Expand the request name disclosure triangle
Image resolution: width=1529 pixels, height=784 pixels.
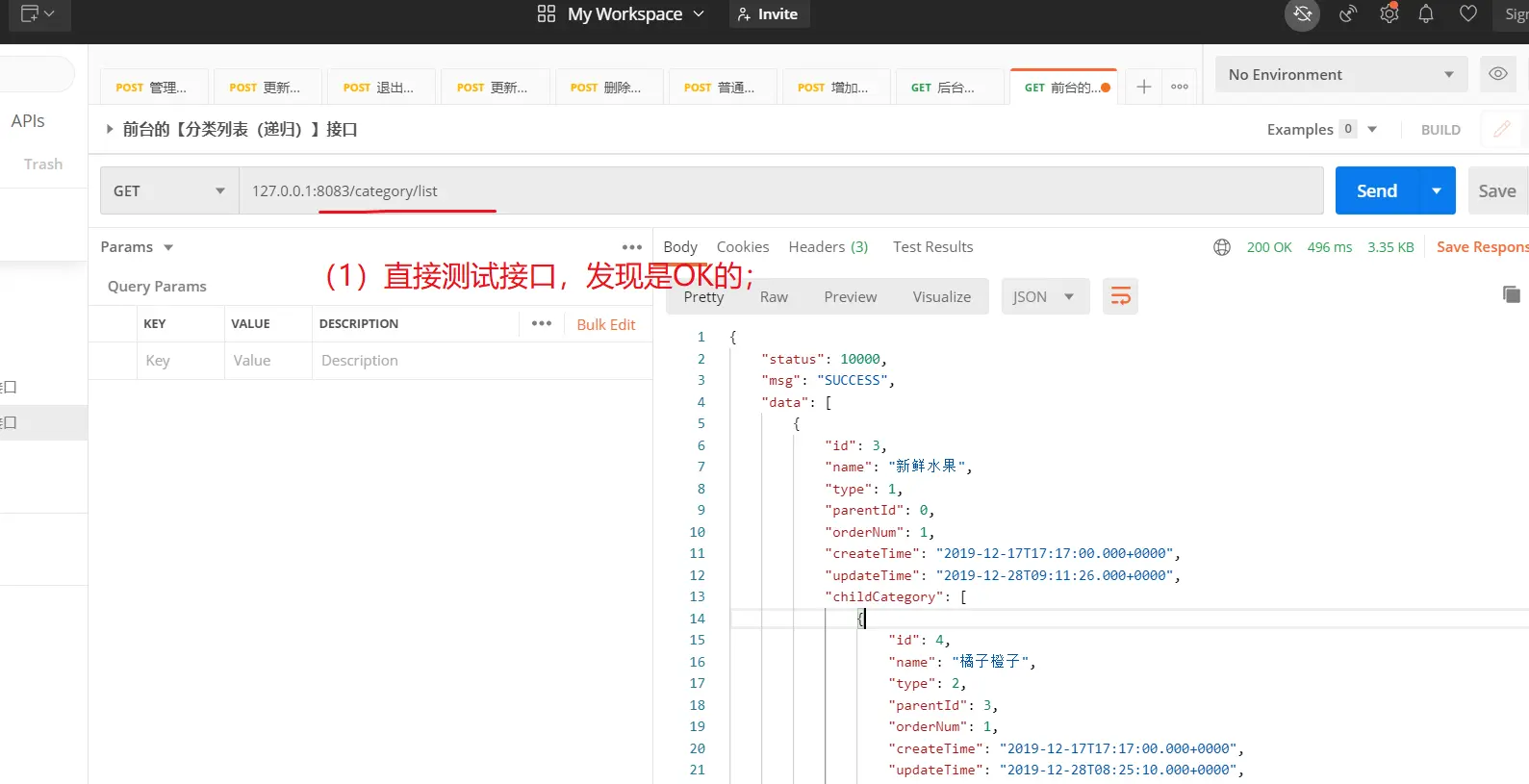(x=110, y=129)
